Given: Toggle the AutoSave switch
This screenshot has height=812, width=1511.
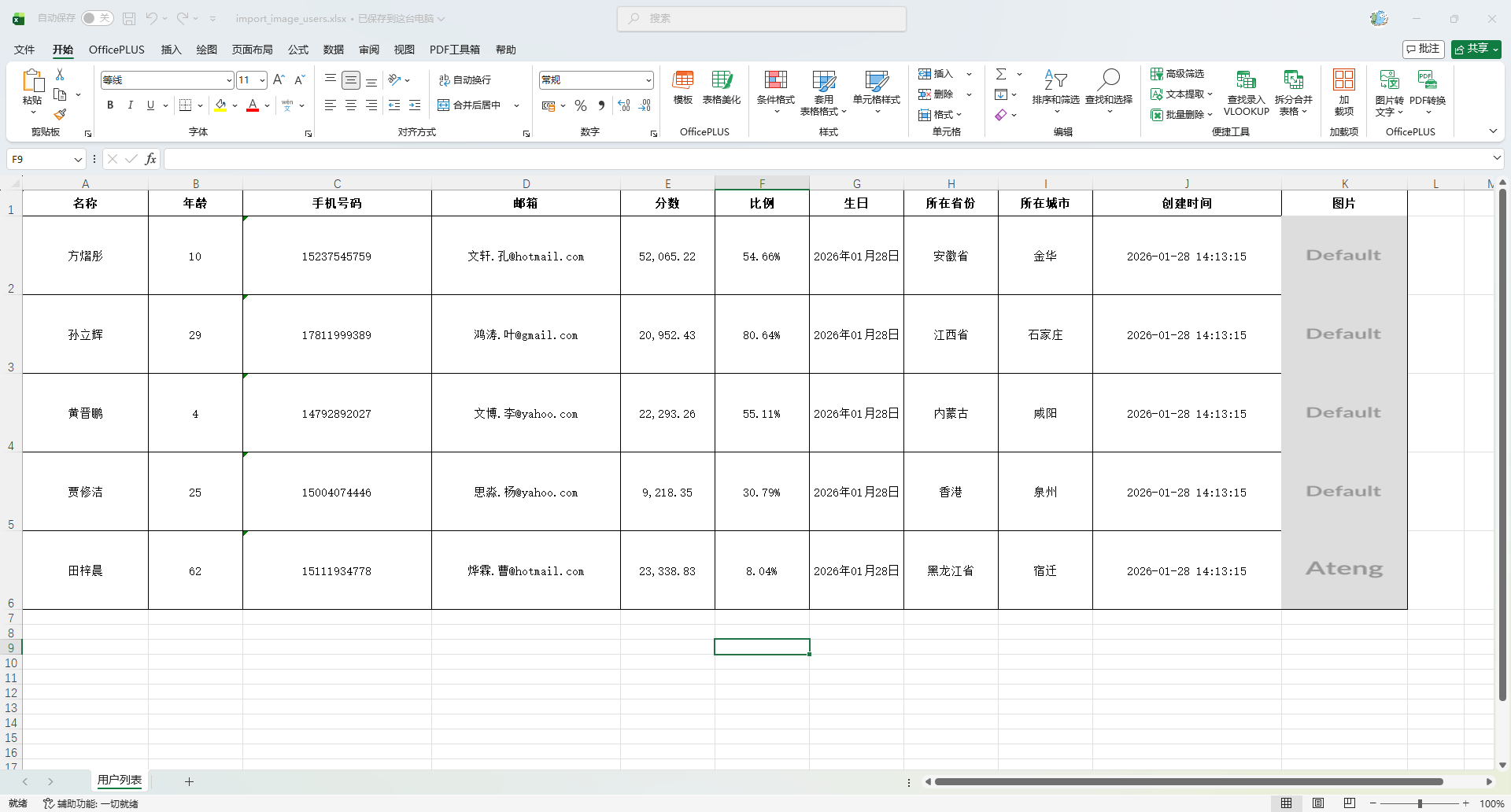Looking at the screenshot, I should [97, 18].
